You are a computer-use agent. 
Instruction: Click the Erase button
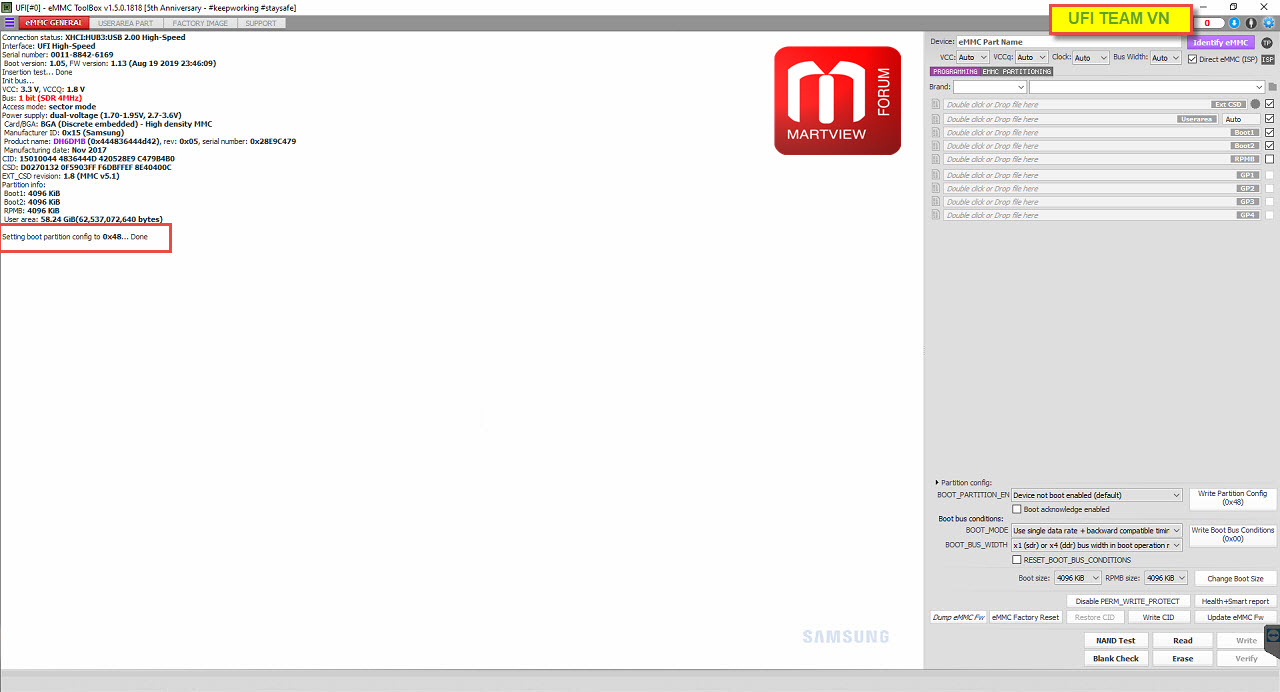(1183, 659)
